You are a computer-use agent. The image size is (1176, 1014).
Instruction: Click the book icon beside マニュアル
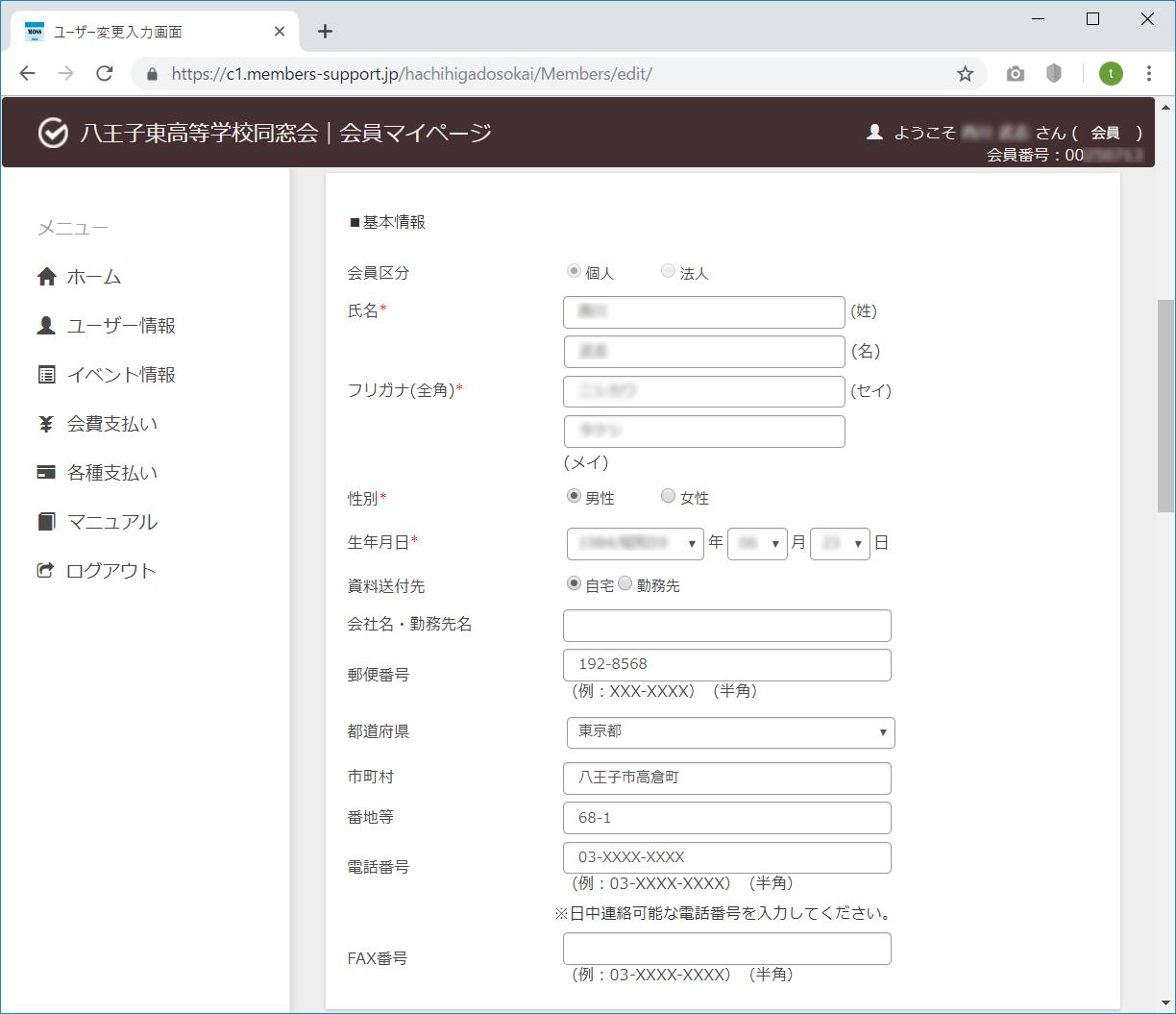46,522
